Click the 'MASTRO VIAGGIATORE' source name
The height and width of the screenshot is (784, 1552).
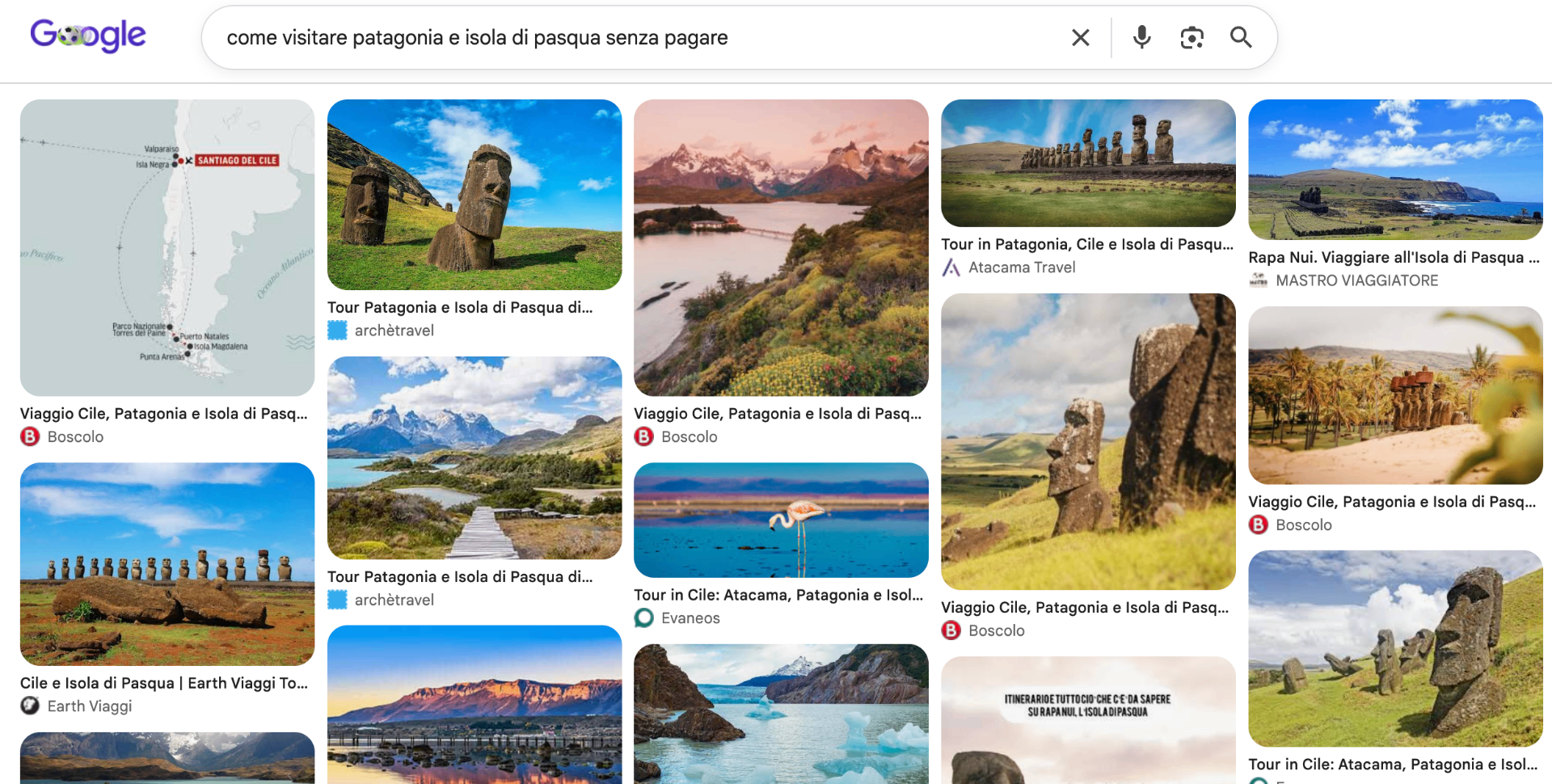point(1357,280)
